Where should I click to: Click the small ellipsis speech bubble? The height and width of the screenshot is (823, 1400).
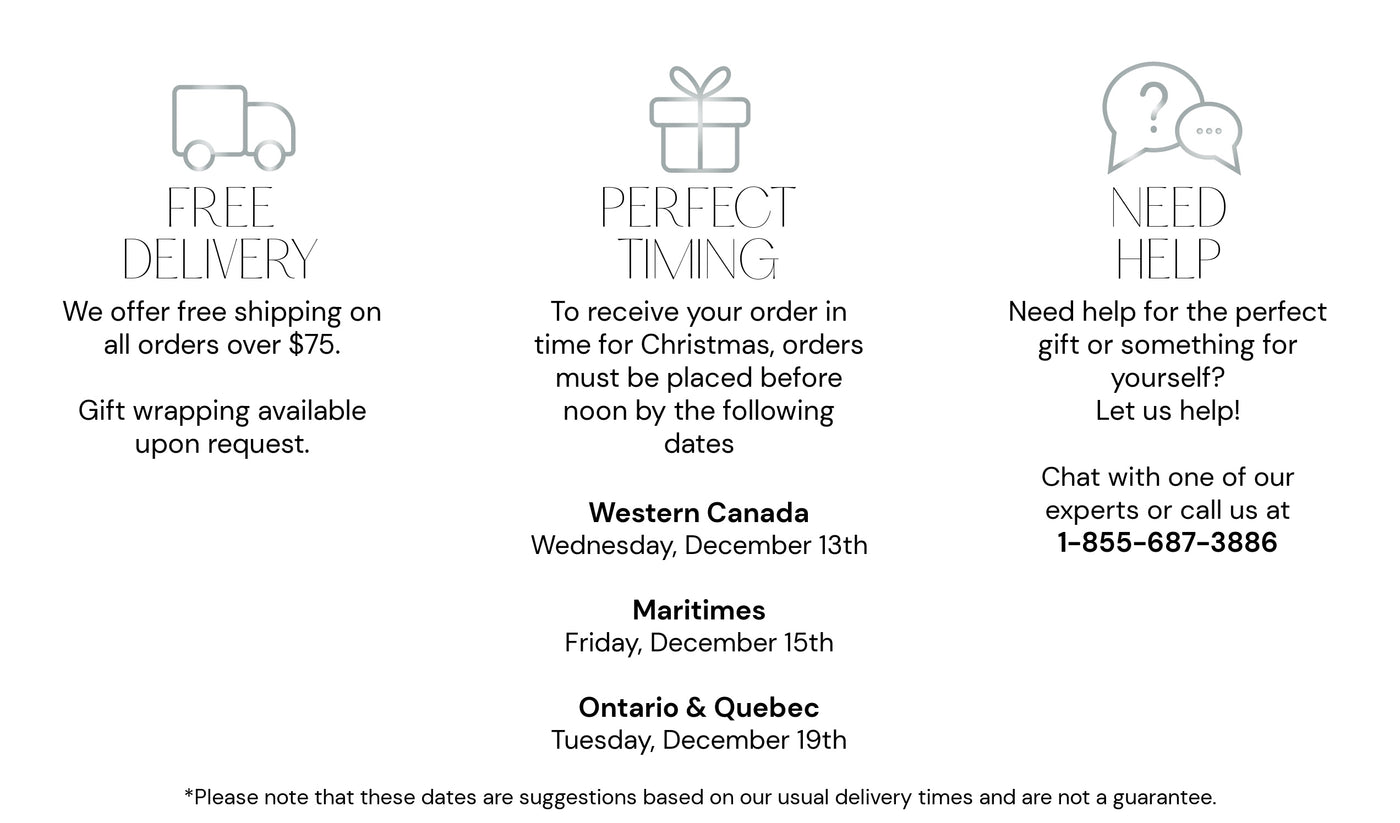pyautogui.click(x=1210, y=136)
